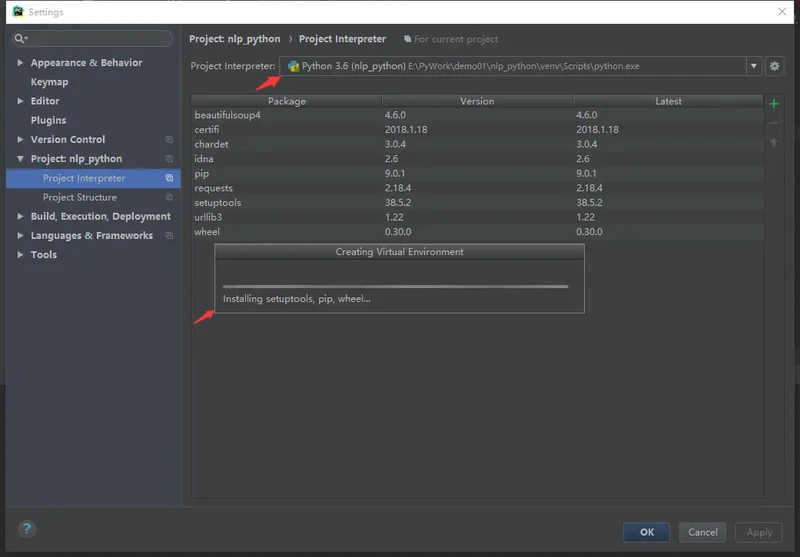The width and height of the screenshot is (800, 557).
Task: Expand Build, Execution, Deployment section
Action: point(20,216)
